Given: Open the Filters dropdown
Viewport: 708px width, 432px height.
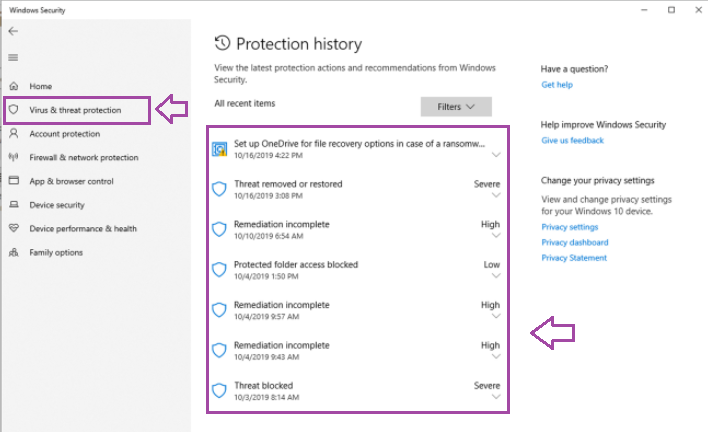Looking at the screenshot, I should (456, 106).
